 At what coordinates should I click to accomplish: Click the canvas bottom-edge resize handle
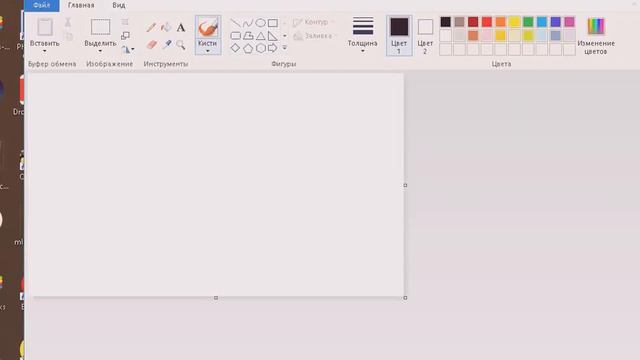point(216,298)
